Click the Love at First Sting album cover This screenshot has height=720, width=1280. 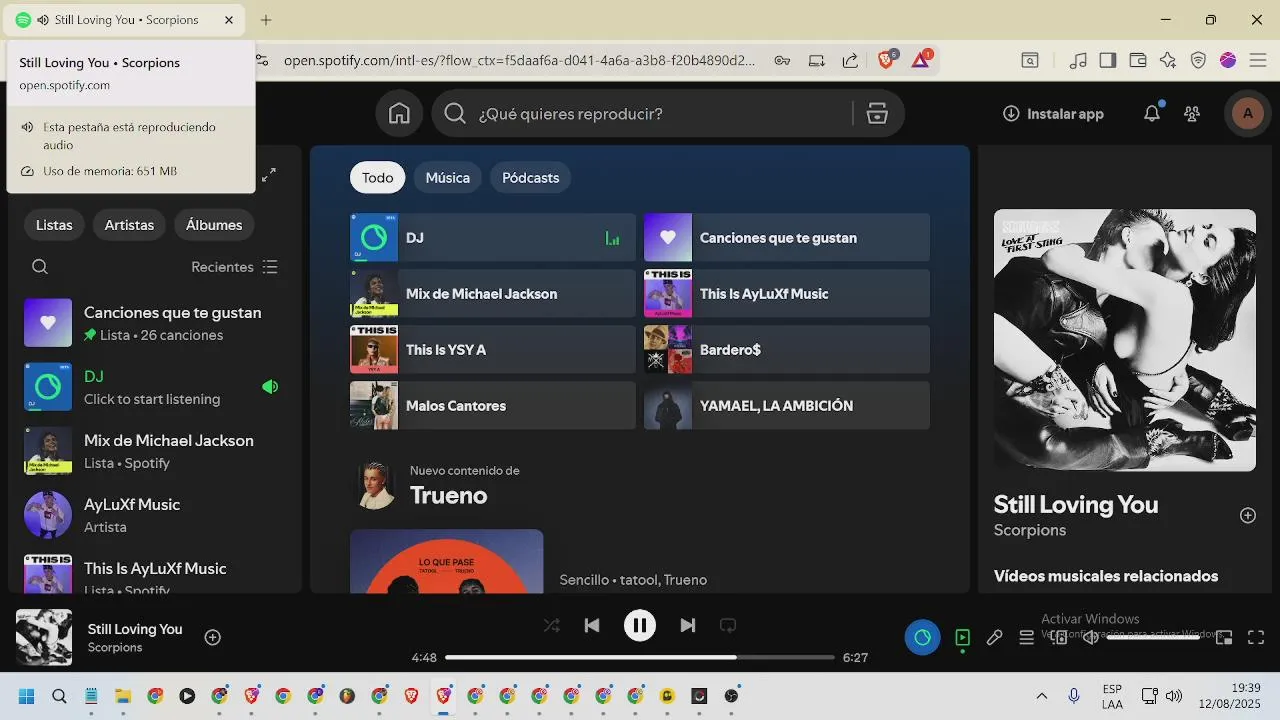pyautogui.click(x=1125, y=340)
